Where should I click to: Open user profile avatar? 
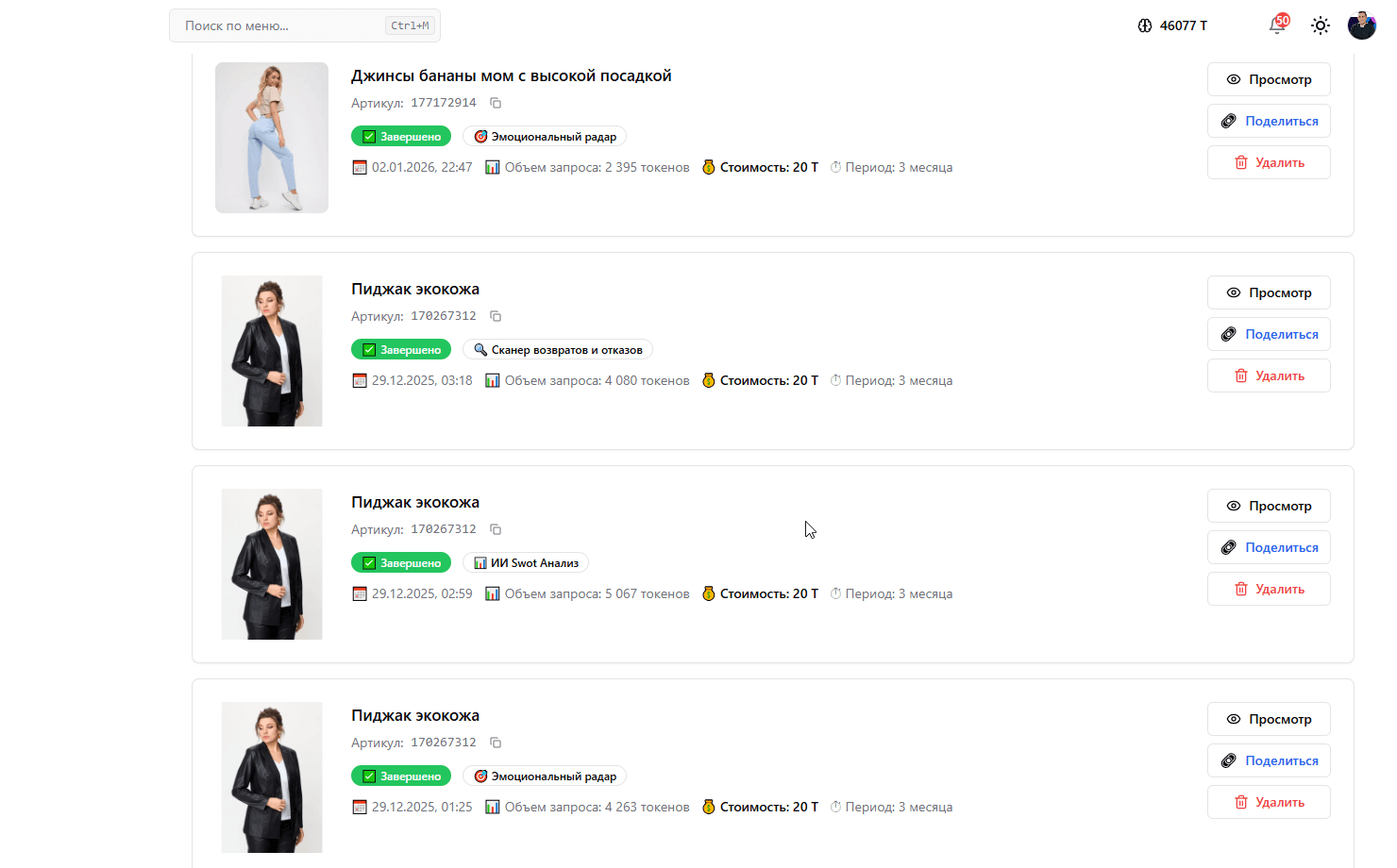[x=1361, y=25]
